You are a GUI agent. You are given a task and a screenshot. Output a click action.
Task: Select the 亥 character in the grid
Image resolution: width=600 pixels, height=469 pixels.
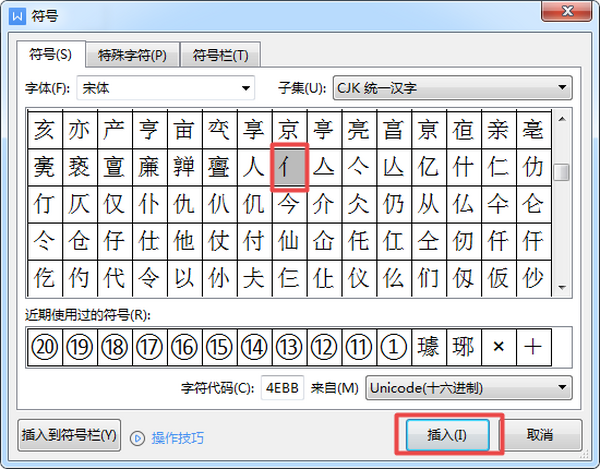coord(45,130)
